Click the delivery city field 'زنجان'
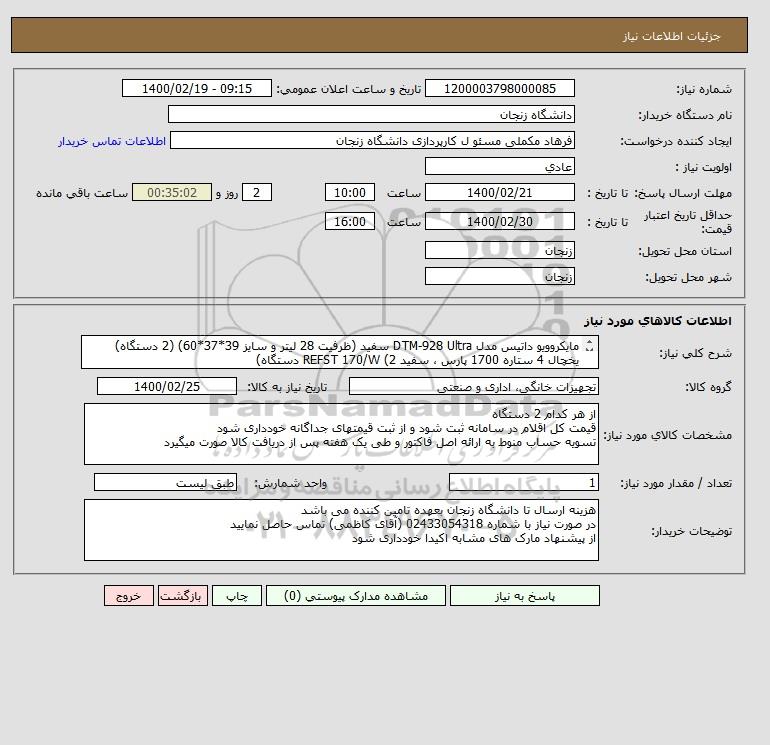Screen dimensions: 770x745 (x=499, y=276)
